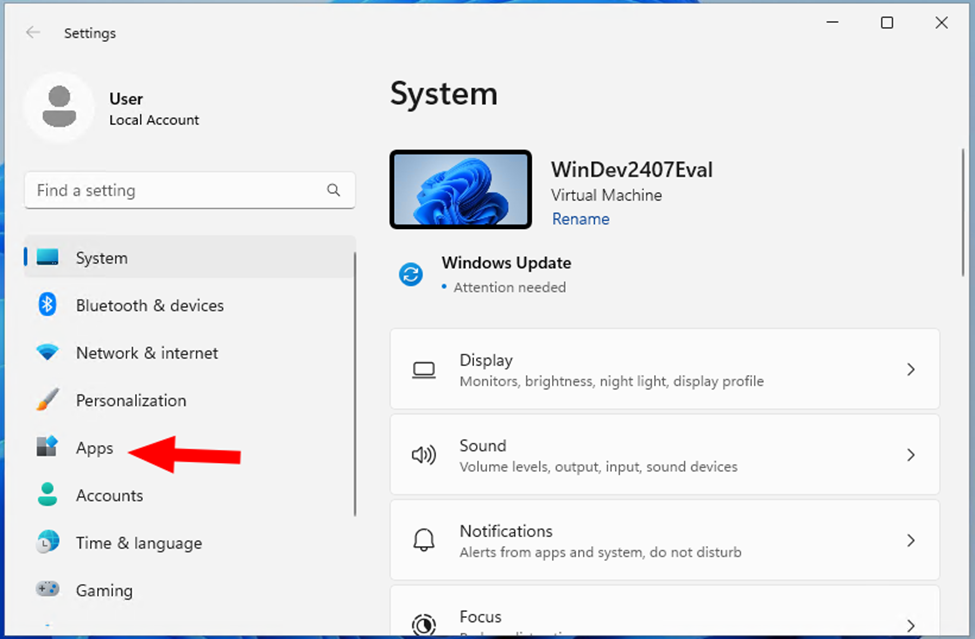Expand the Notifications settings chevron
Screen dimensions: 975x639
coord(910,540)
